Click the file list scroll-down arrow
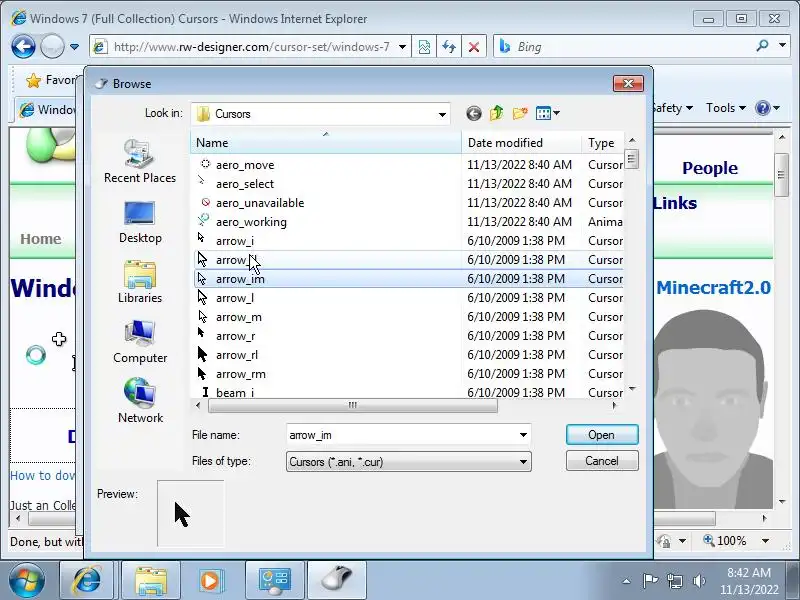 click(632, 389)
